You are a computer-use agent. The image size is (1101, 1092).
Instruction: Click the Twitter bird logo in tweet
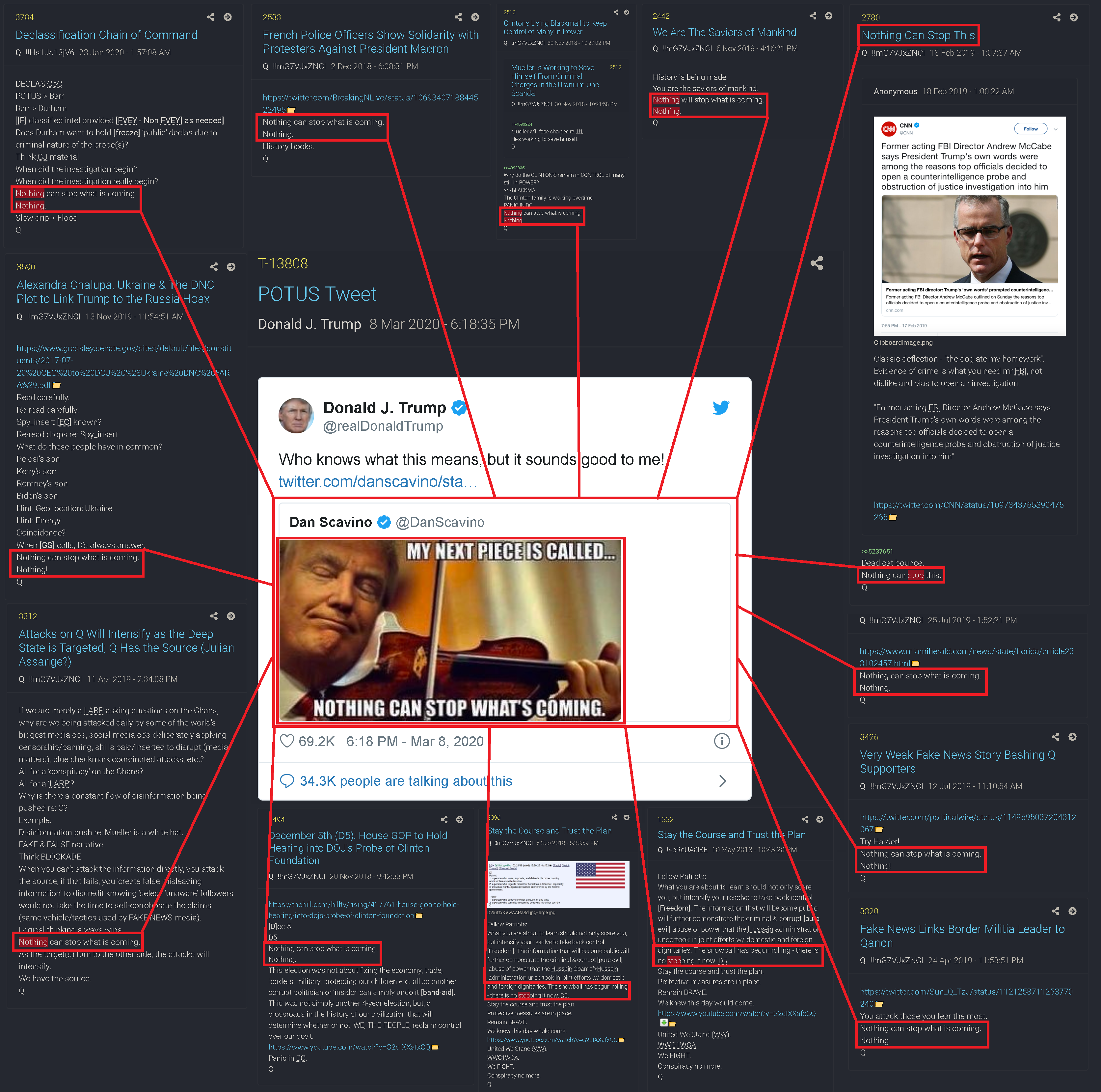(721, 407)
